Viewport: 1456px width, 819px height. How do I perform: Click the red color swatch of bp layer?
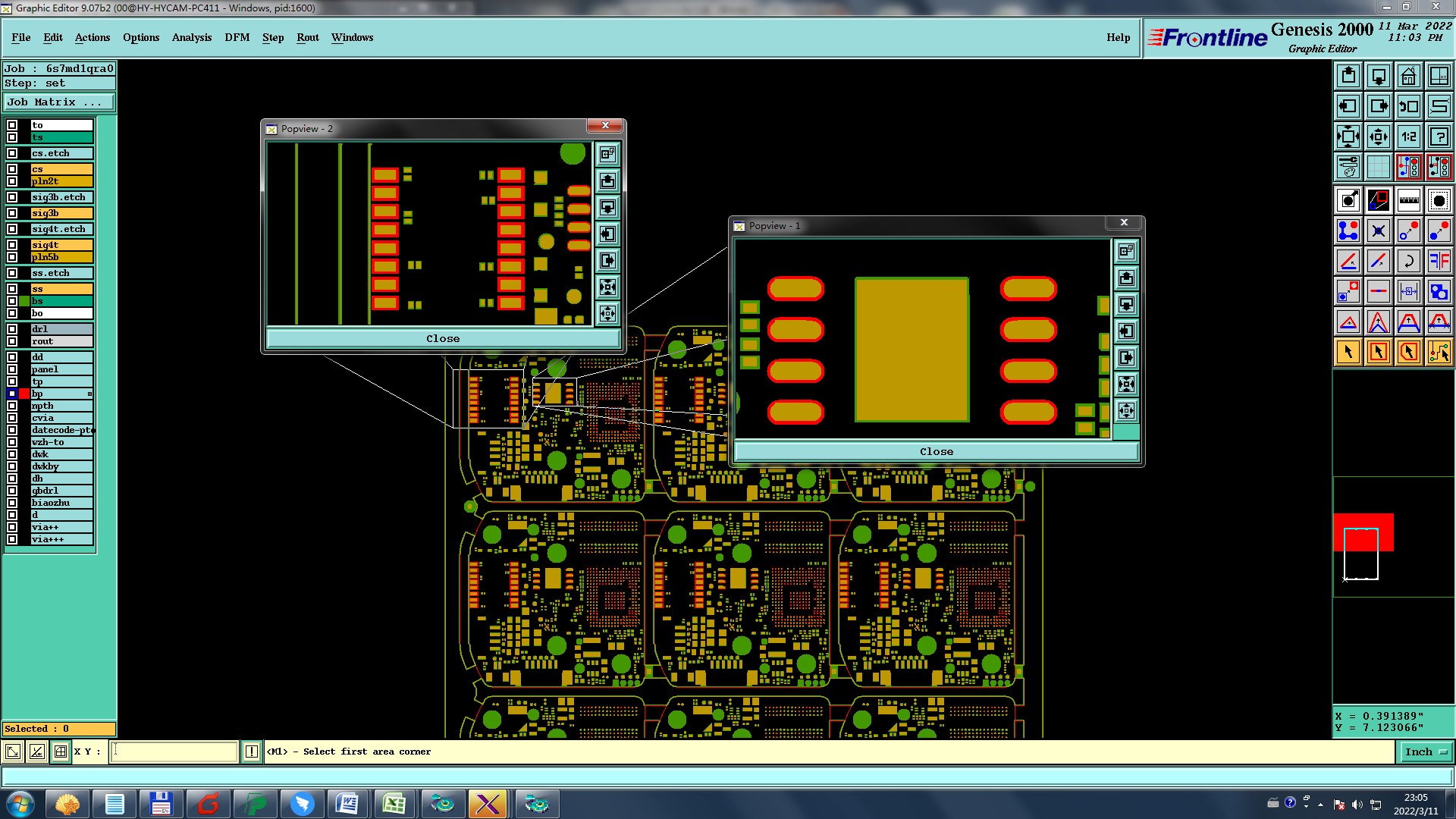(24, 394)
